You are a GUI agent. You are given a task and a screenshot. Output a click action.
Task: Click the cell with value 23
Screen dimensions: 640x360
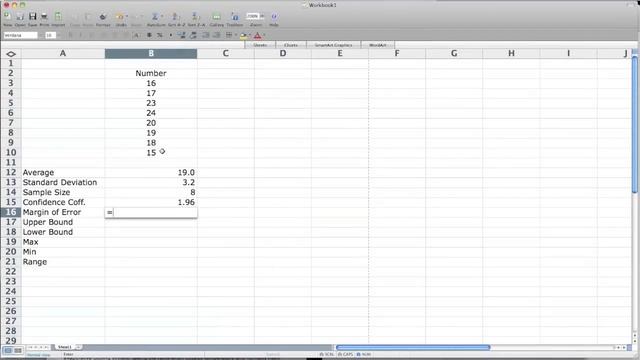(x=151, y=103)
